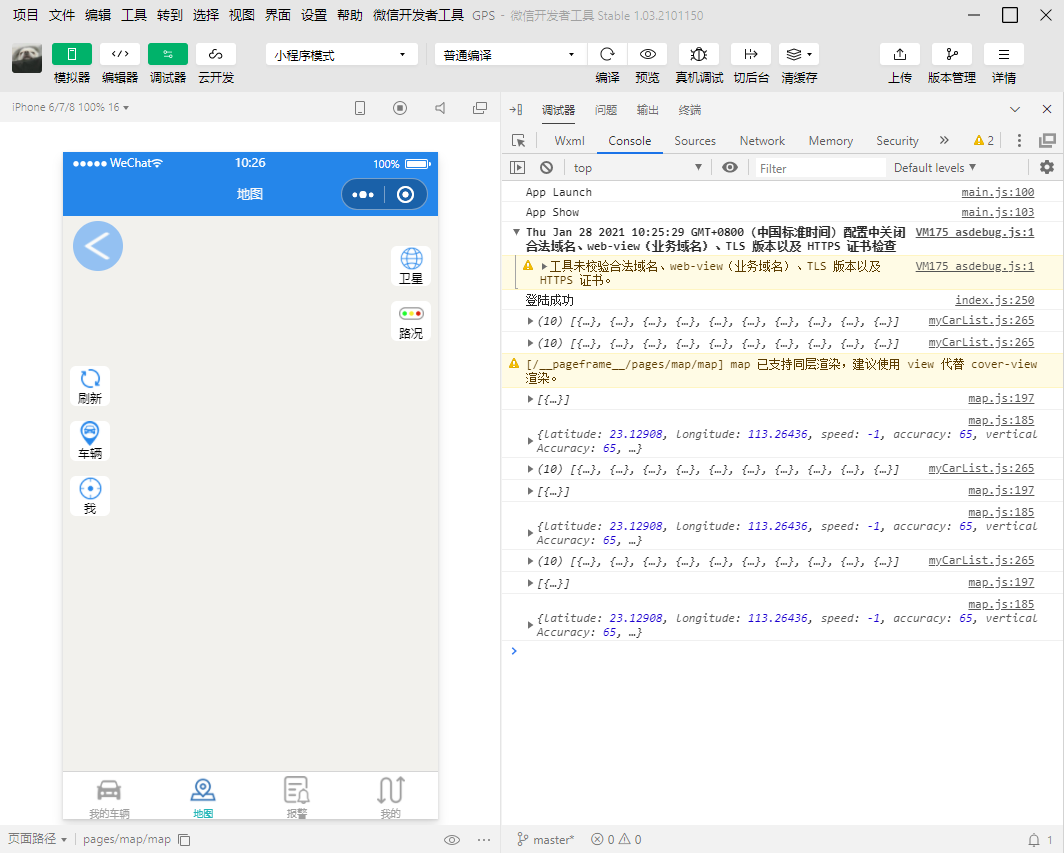The image size is (1064, 853).
Task: Collapse the Thu Jan 28 log group
Action: coord(516,232)
